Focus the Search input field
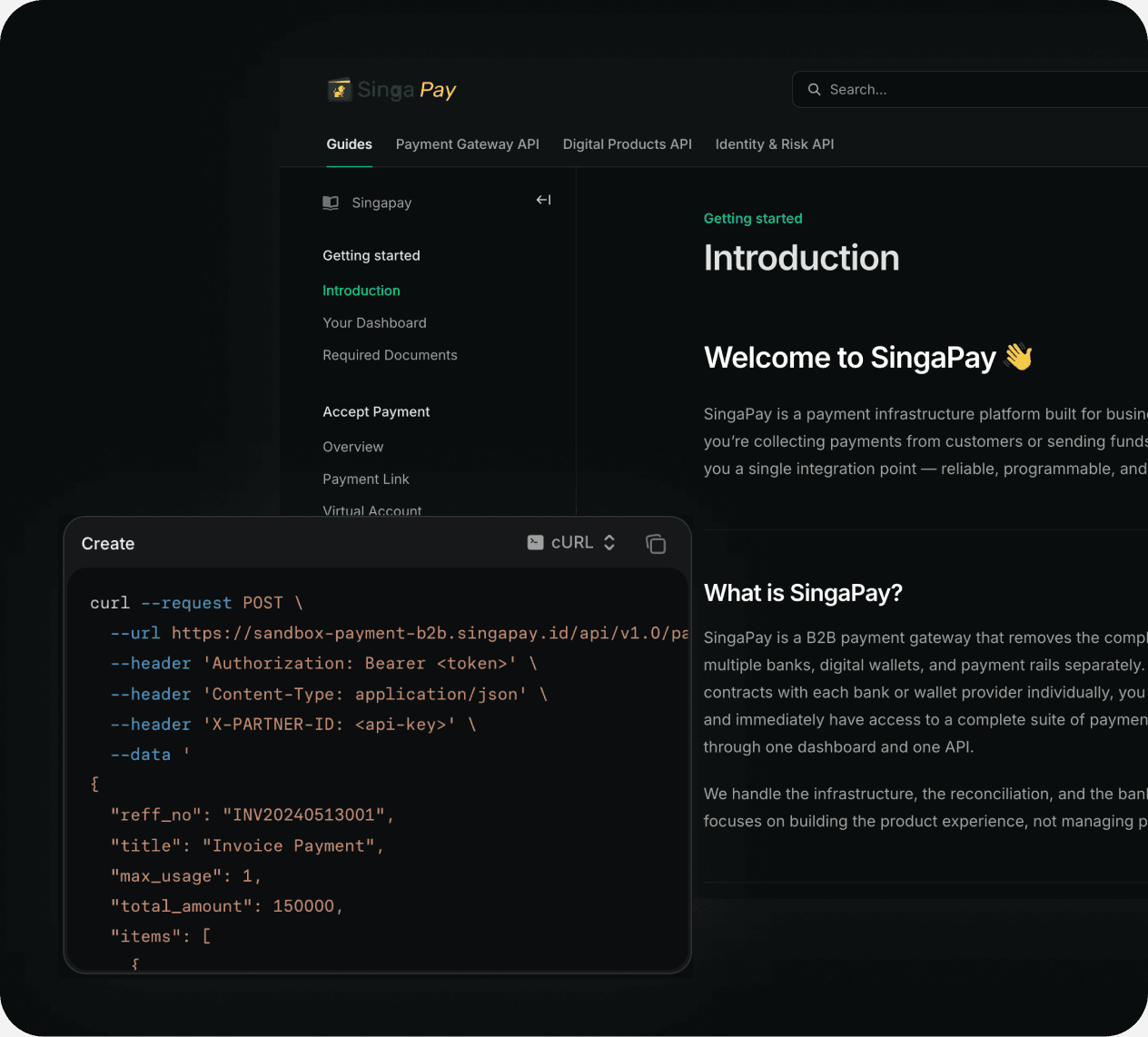Screen dimensions: 1148x1037 (970, 89)
